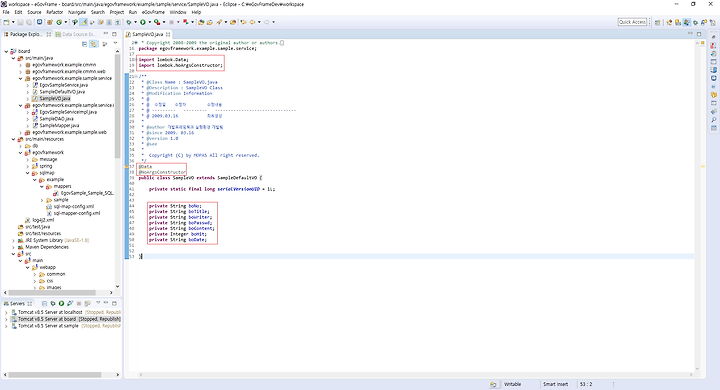720x390 pixels.
Task: Open Servers view menu triangle
Action: pyautogui.click(x=98, y=303)
